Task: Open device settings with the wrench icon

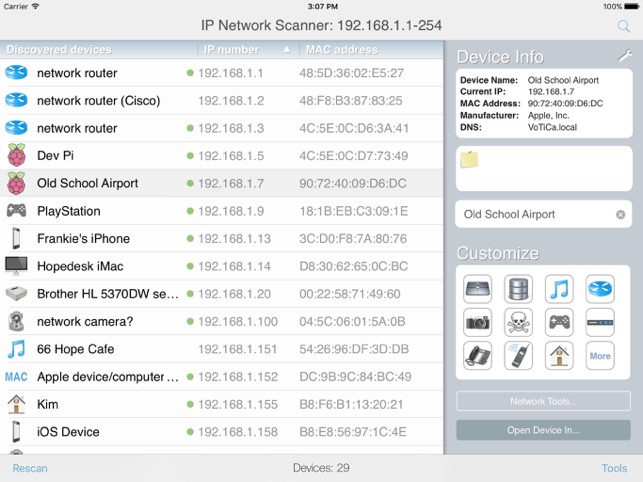Action: tap(625, 56)
